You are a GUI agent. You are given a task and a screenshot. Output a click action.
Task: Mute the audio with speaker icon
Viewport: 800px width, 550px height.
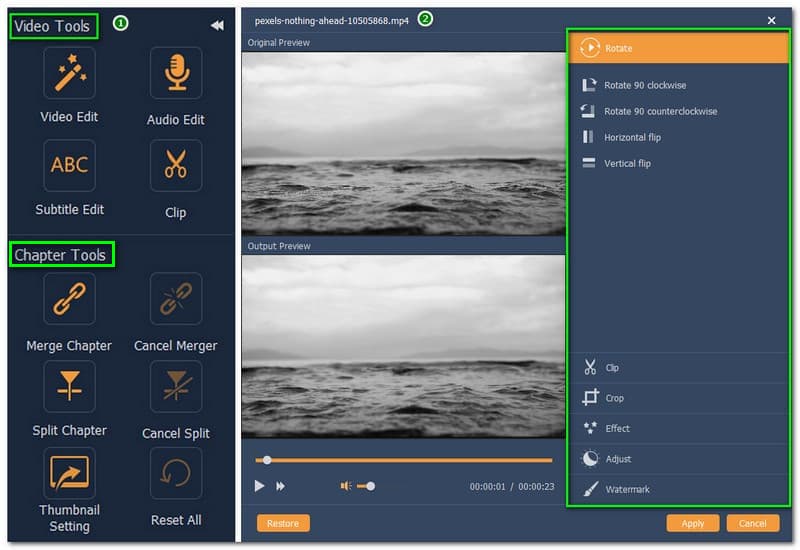[x=346, y=486]
